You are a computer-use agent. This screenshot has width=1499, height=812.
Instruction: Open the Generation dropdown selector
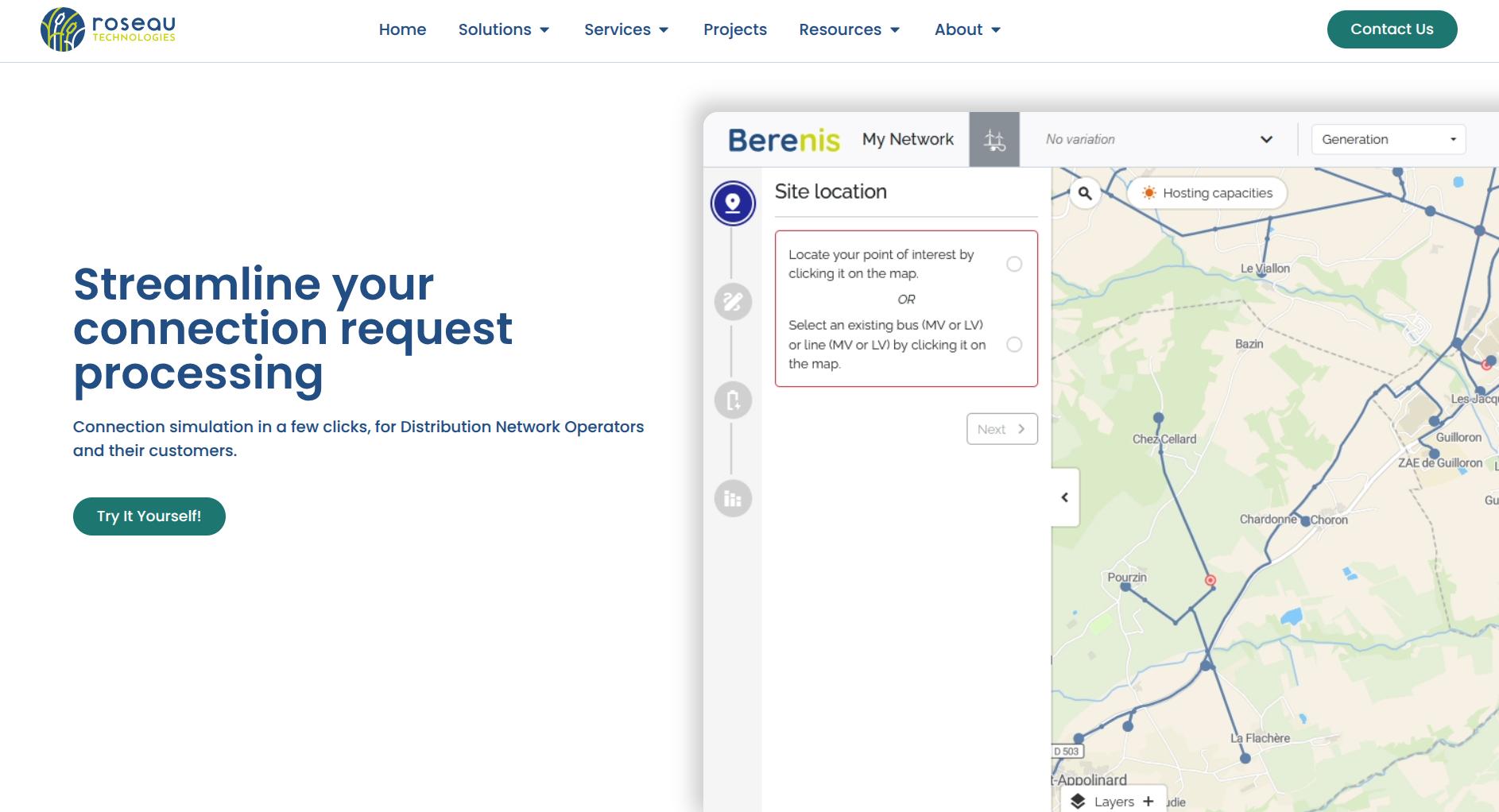1388,139
